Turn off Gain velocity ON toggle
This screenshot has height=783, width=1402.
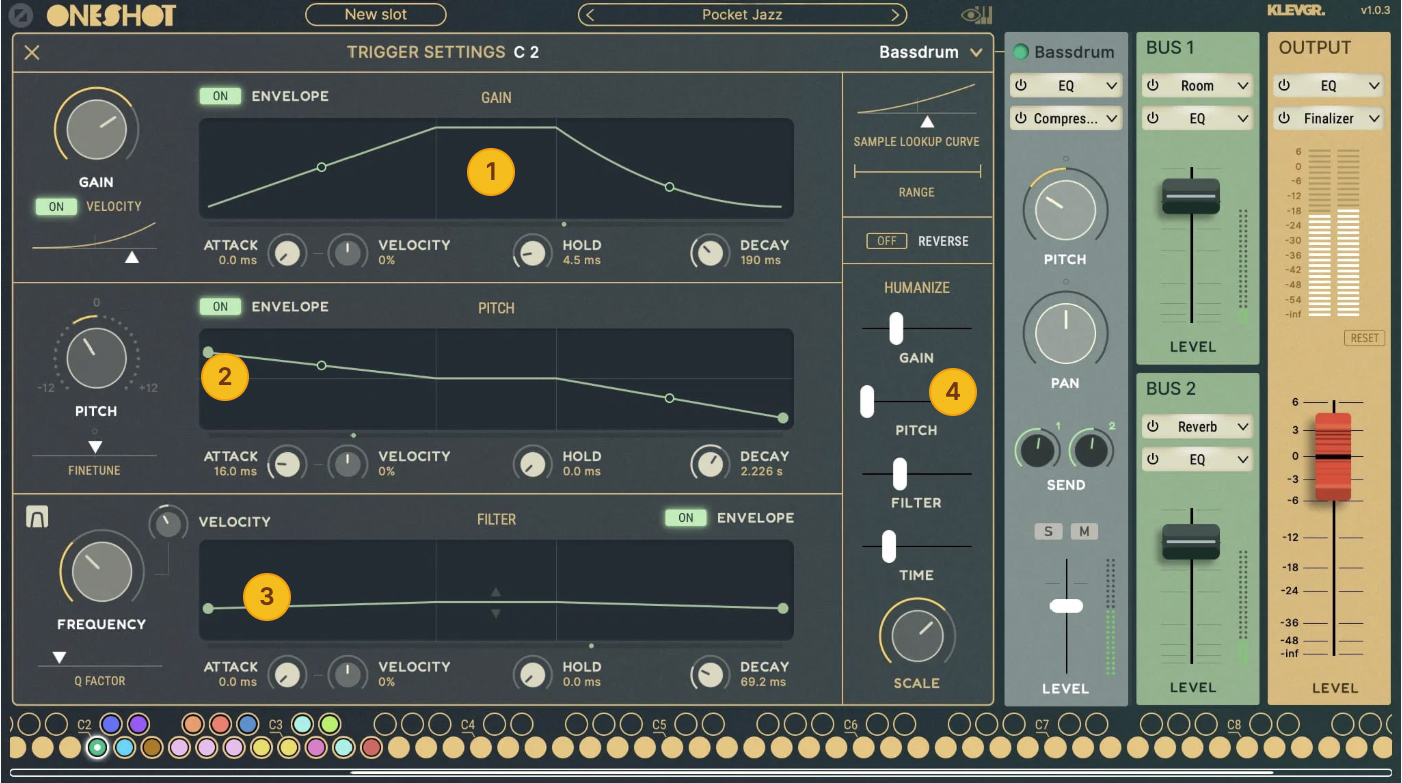[x=56, y=207]
